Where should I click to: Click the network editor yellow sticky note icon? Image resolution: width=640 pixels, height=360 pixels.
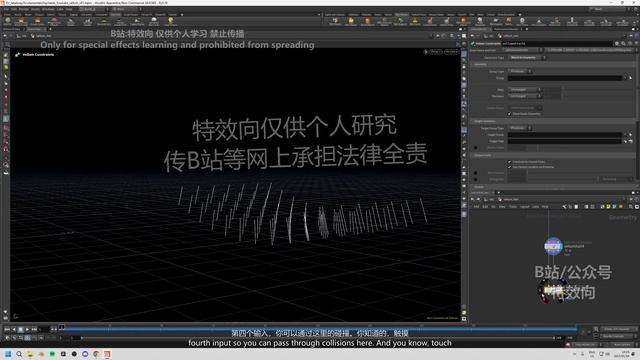point(608,207)
